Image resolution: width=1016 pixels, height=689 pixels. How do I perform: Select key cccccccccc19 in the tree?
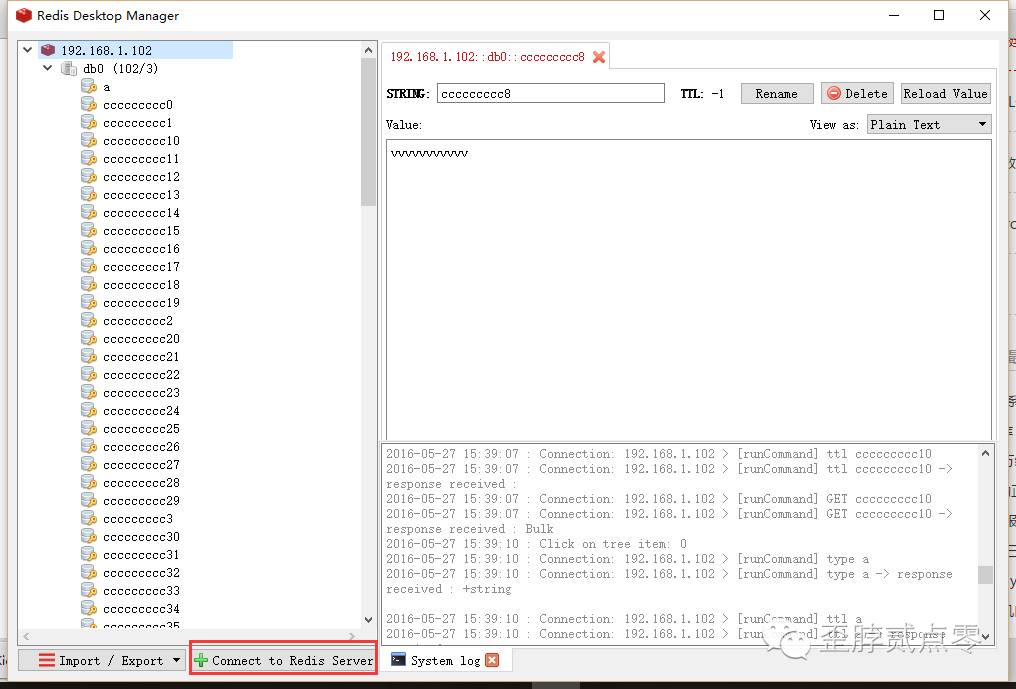(x=141, y=303)
